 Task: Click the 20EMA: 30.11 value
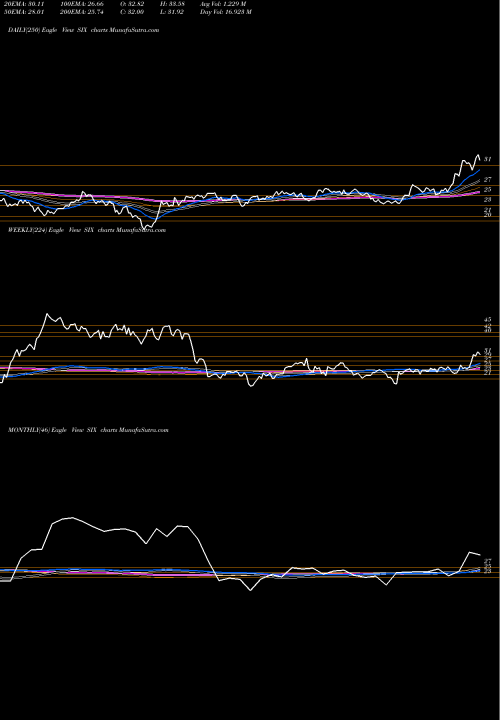click(x=22, y=4)
